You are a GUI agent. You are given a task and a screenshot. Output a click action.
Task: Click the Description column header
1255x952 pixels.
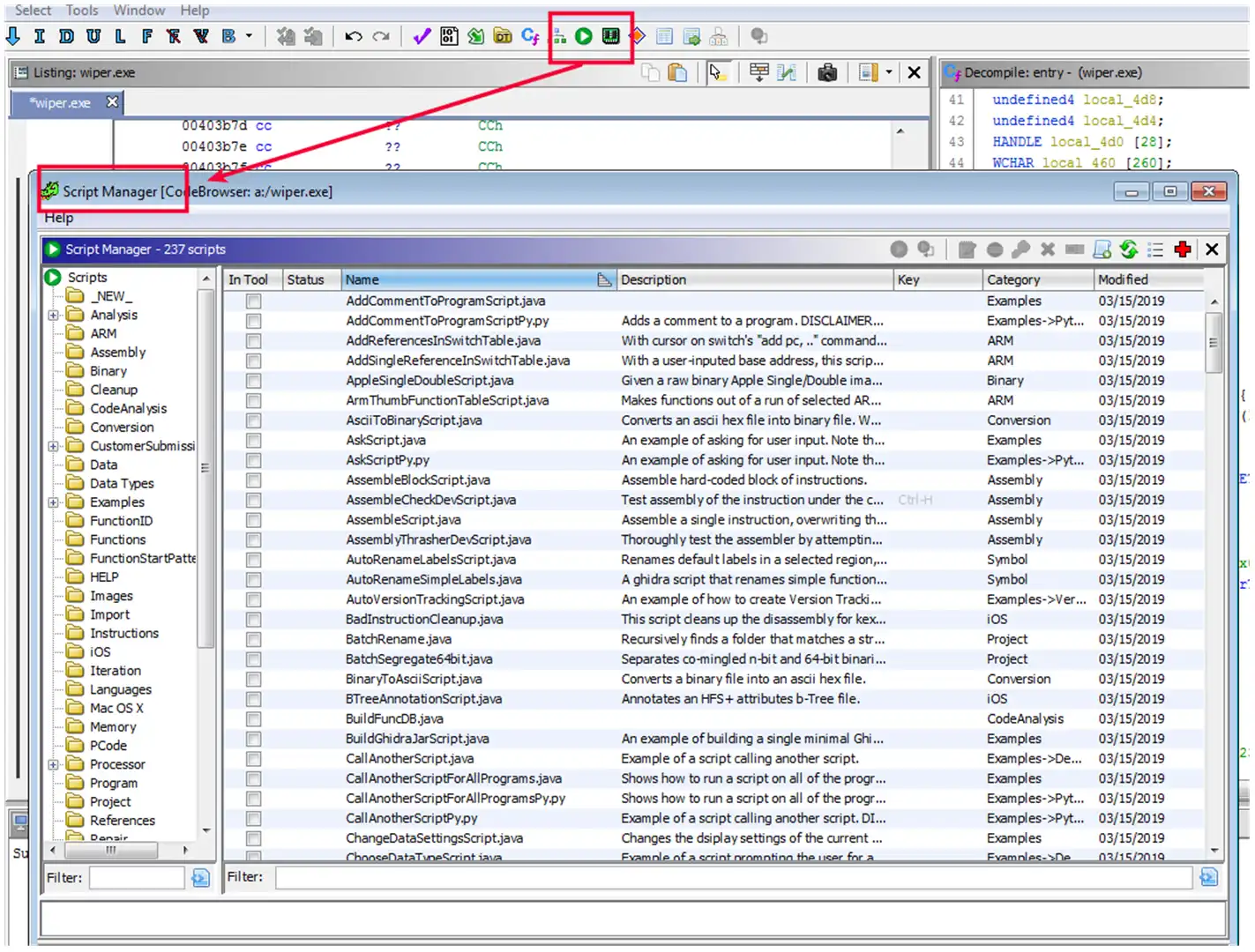(754, 279)
